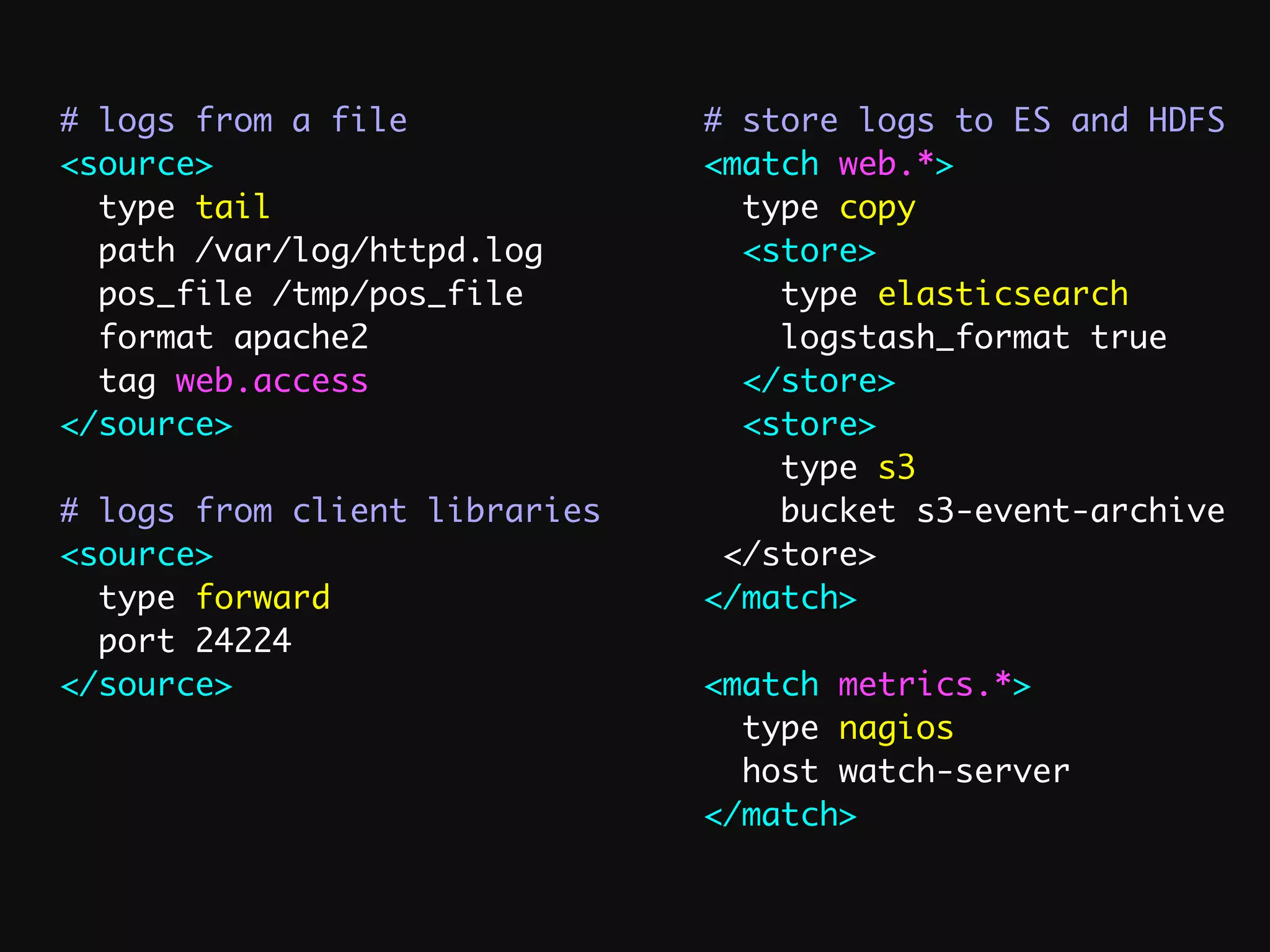1270x952 pixels.
Task: Click the 'bucket s3-event-archive' line
Action: (x=1002, y=511)
